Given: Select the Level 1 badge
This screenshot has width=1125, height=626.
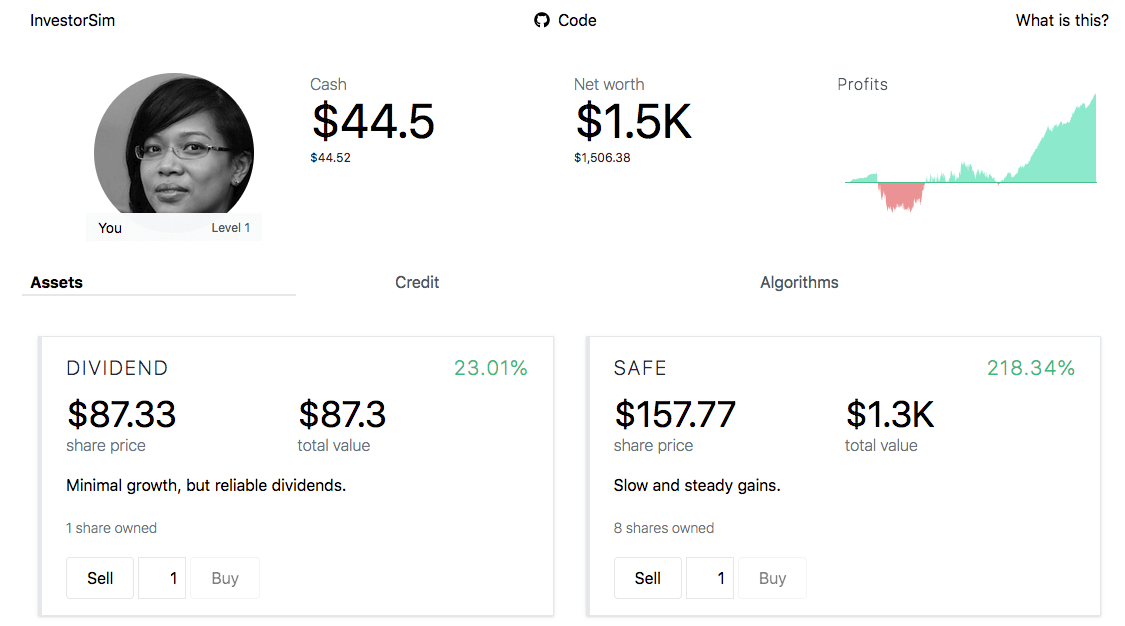Looking at the screenshot, I should click(x=230, y=227).
